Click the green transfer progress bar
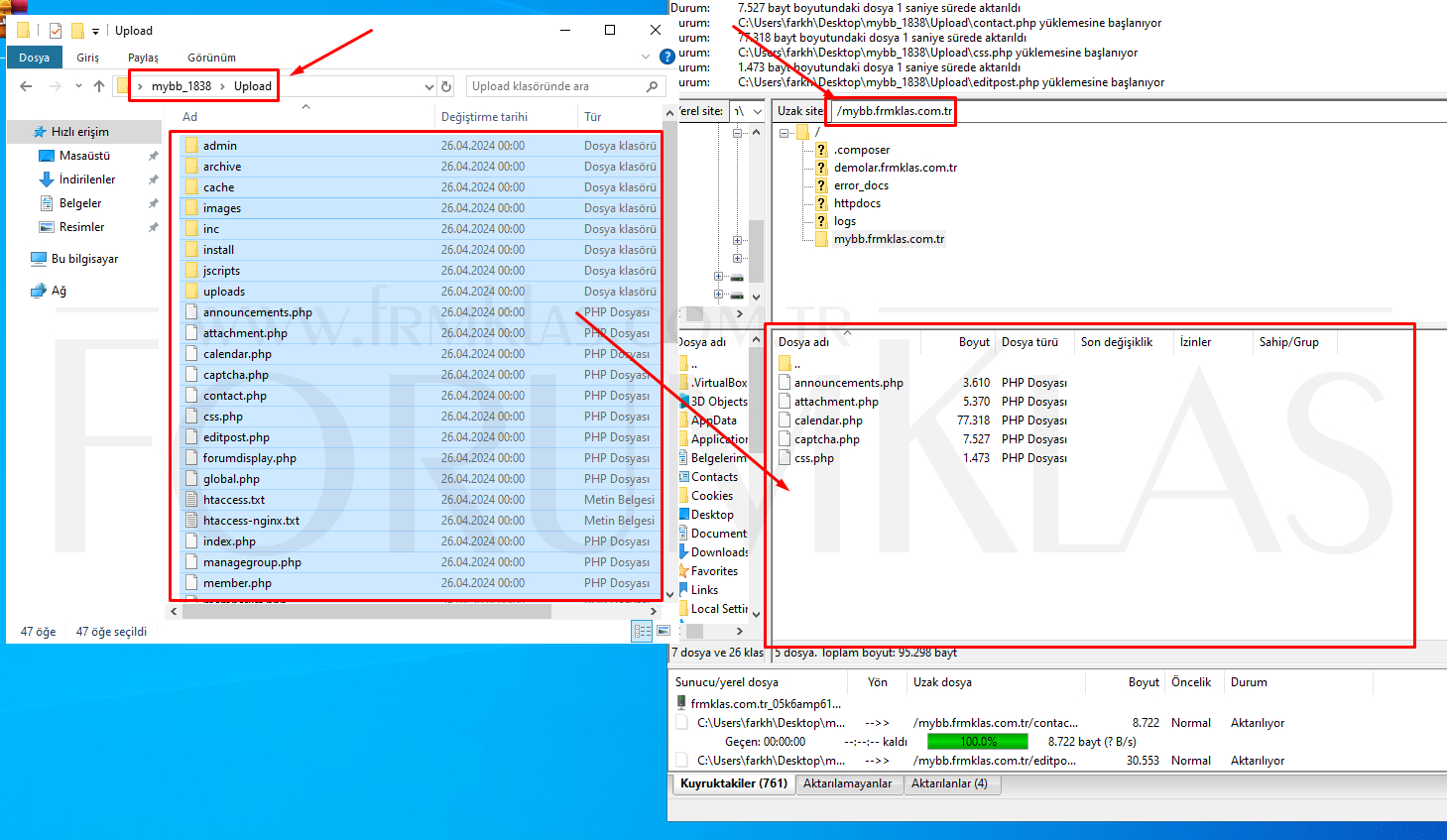This screenshot has width=1447, height=840. (x=978, y=742)
